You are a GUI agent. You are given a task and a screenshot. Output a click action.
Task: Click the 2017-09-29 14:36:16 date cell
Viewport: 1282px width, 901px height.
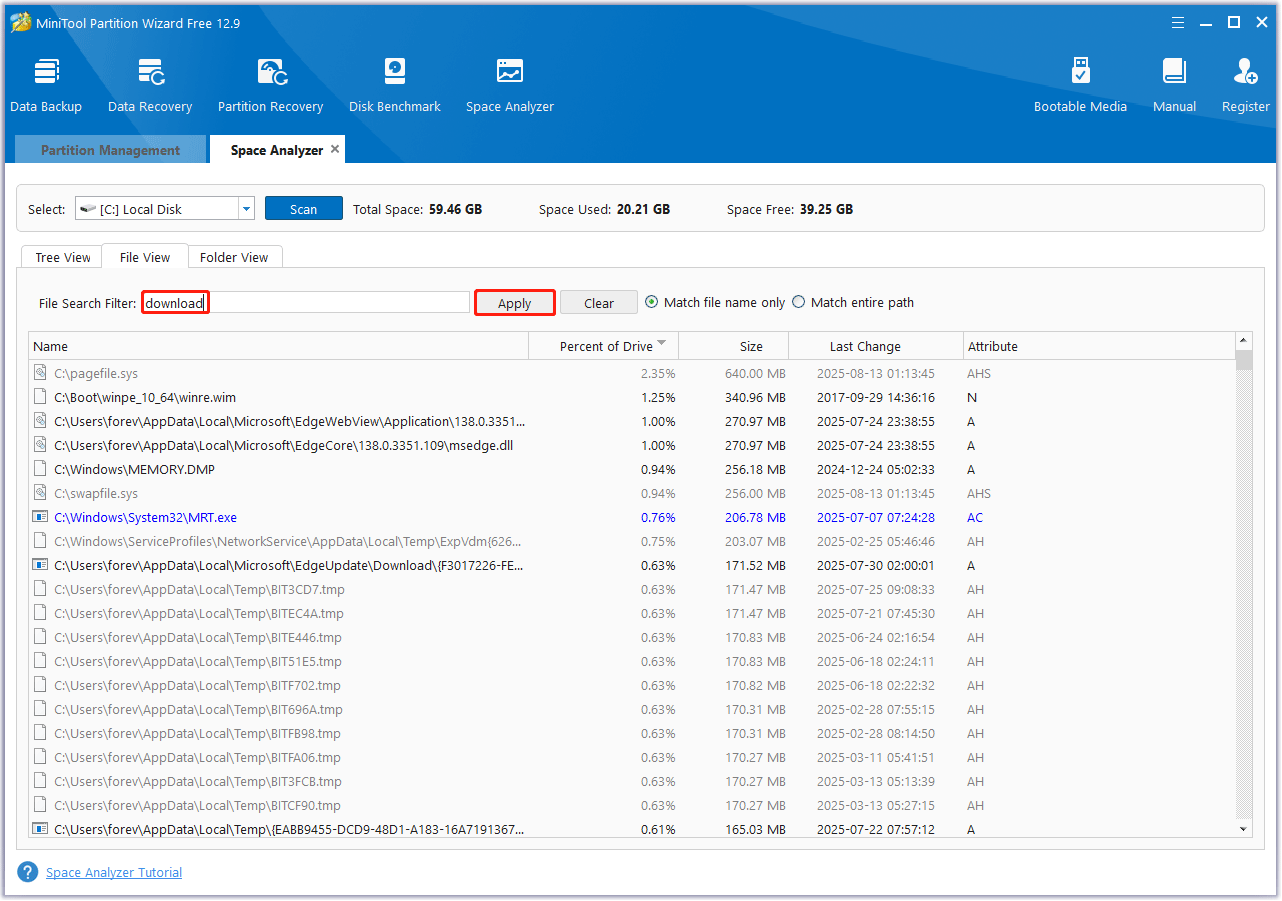click(x=875, y=397)
